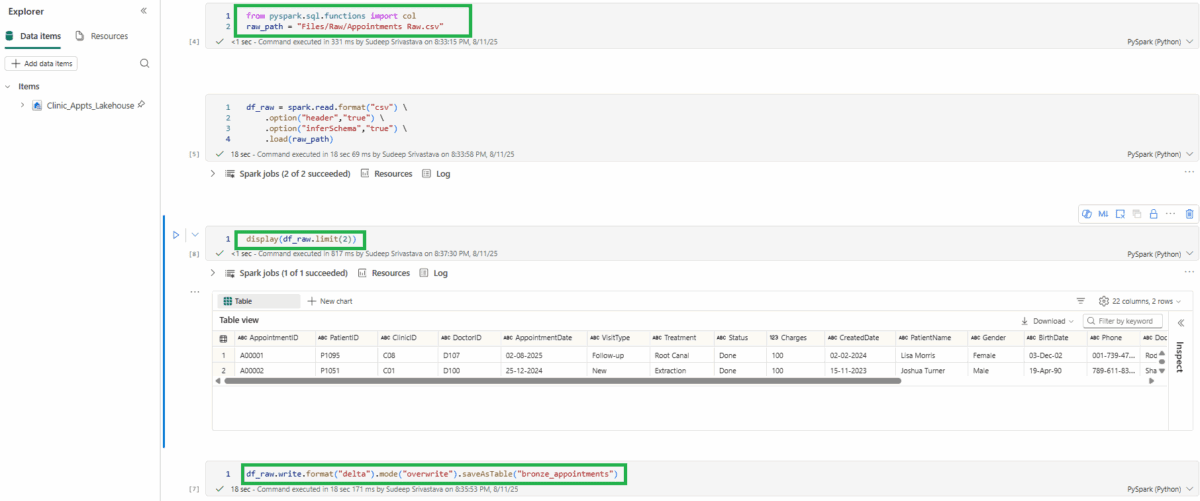The image size is (1200, 501).
Task: Open the Data items tab
Action: click(x=33, y=36)
